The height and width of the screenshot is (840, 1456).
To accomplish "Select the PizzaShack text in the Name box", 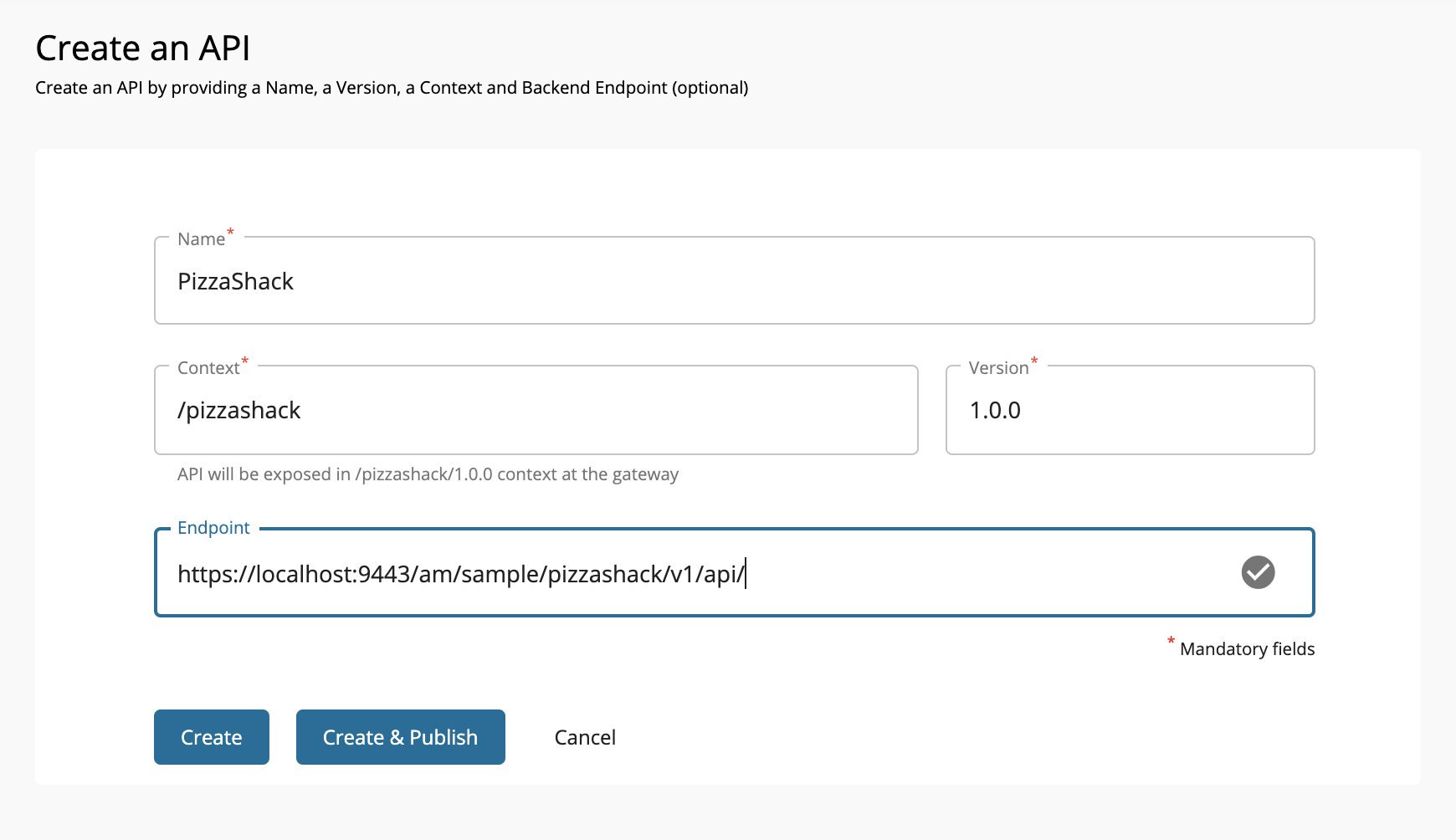I will pyautogui.click(x=235, y=281).
